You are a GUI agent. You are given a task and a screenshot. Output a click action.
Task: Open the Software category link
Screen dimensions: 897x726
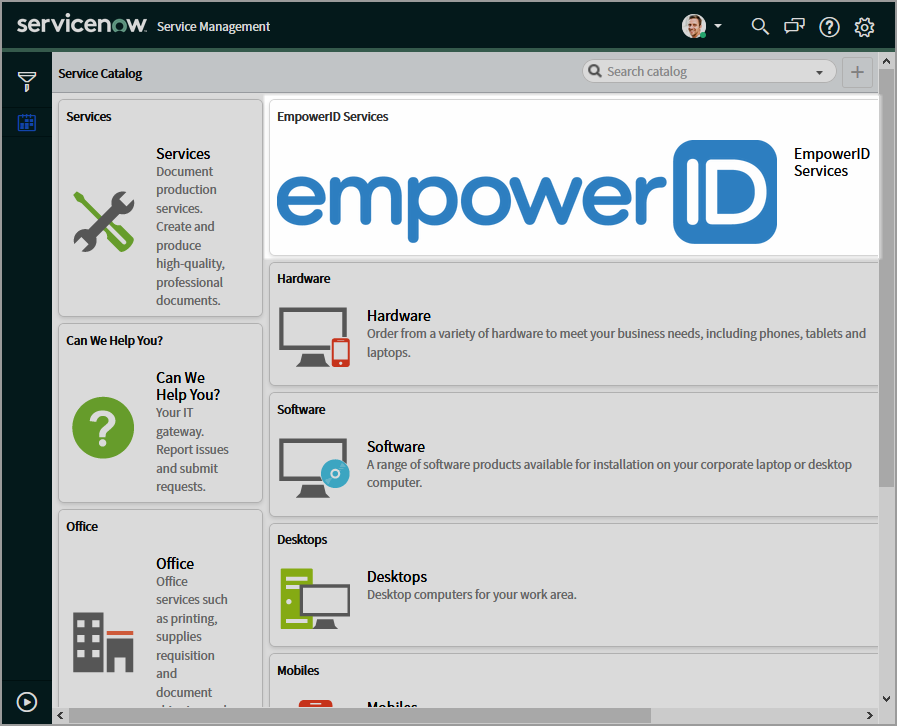pyautogui.click(x=396, y=447)
